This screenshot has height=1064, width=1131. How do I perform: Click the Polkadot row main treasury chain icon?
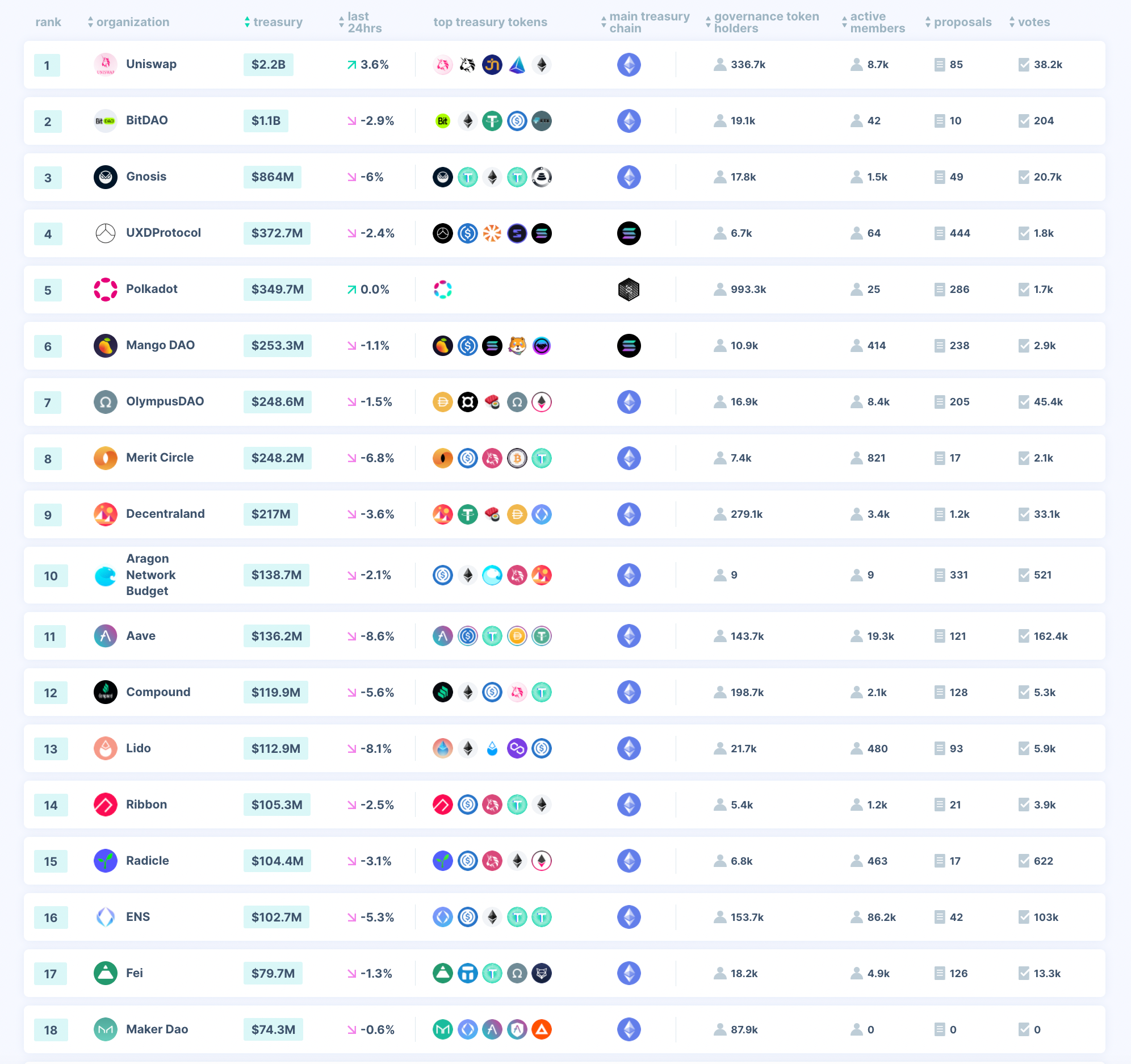point(629,290)
